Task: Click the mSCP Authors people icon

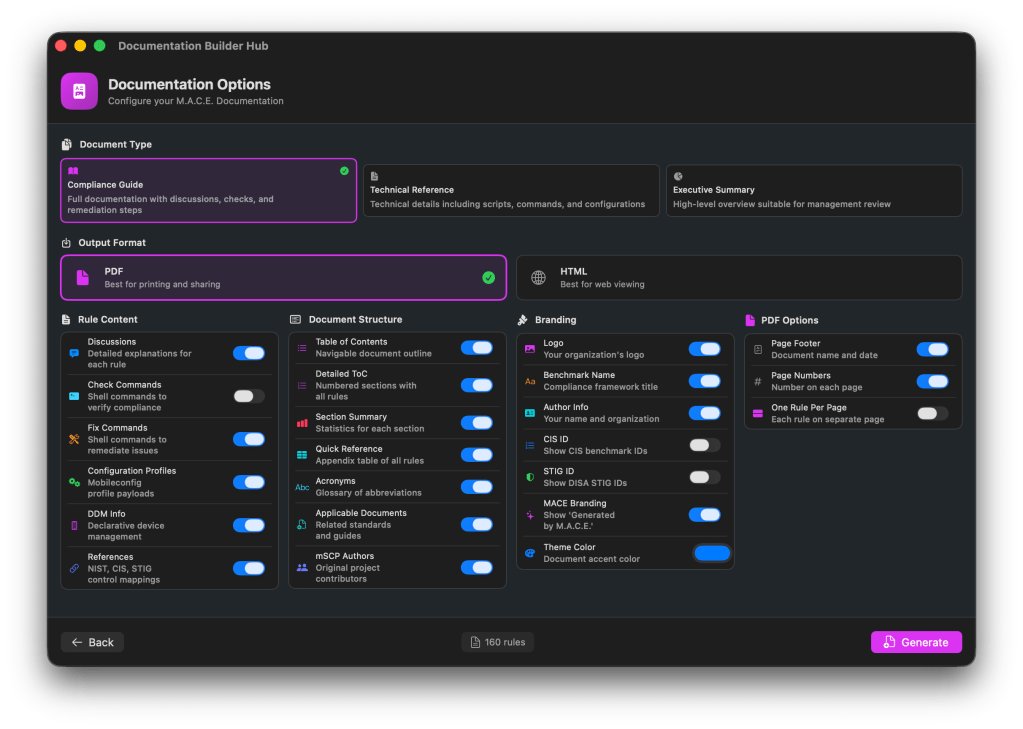Action: point(302,567)
